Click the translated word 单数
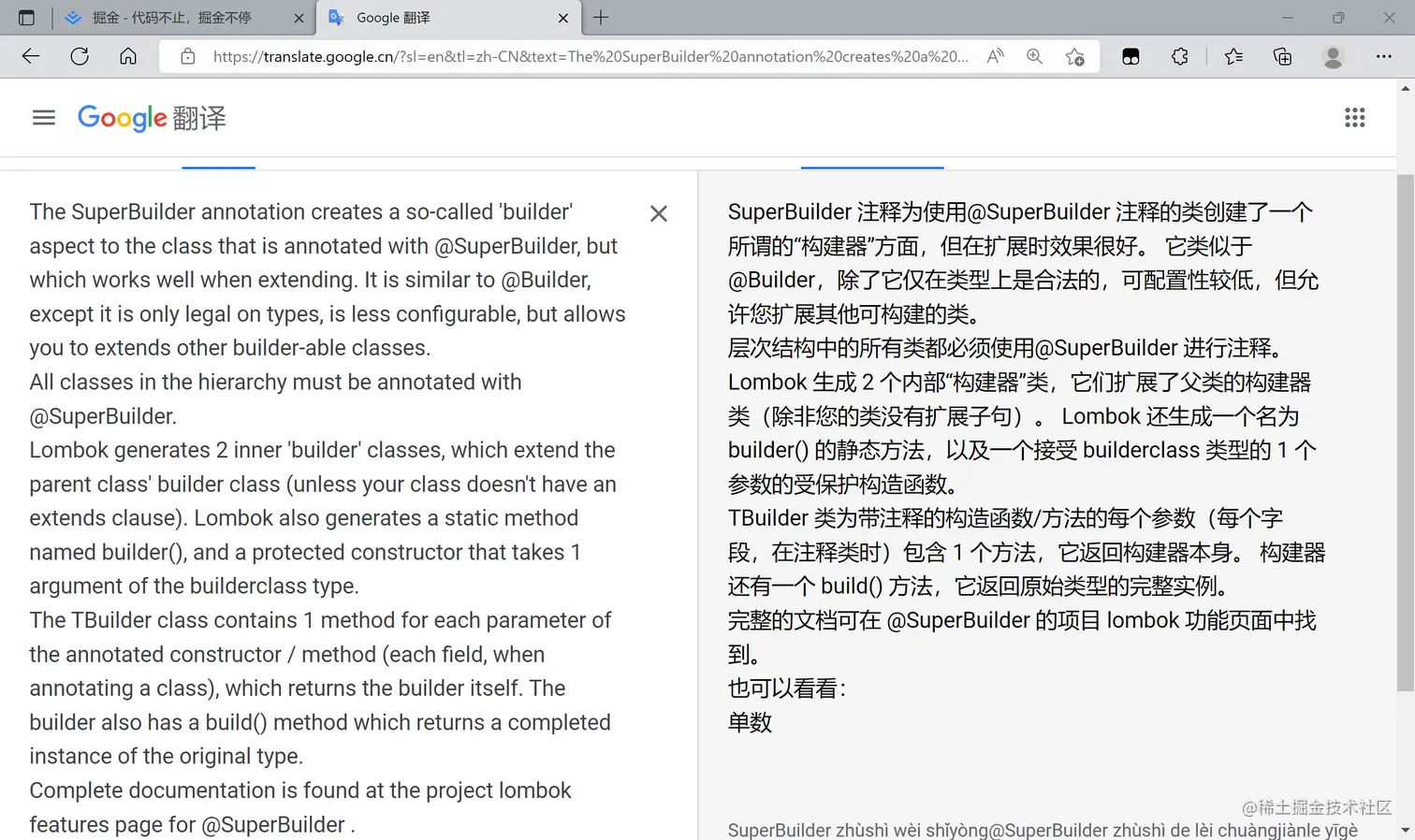This screenshot has height=840, width=1415. pyautogui.click(x=750, y=722)
